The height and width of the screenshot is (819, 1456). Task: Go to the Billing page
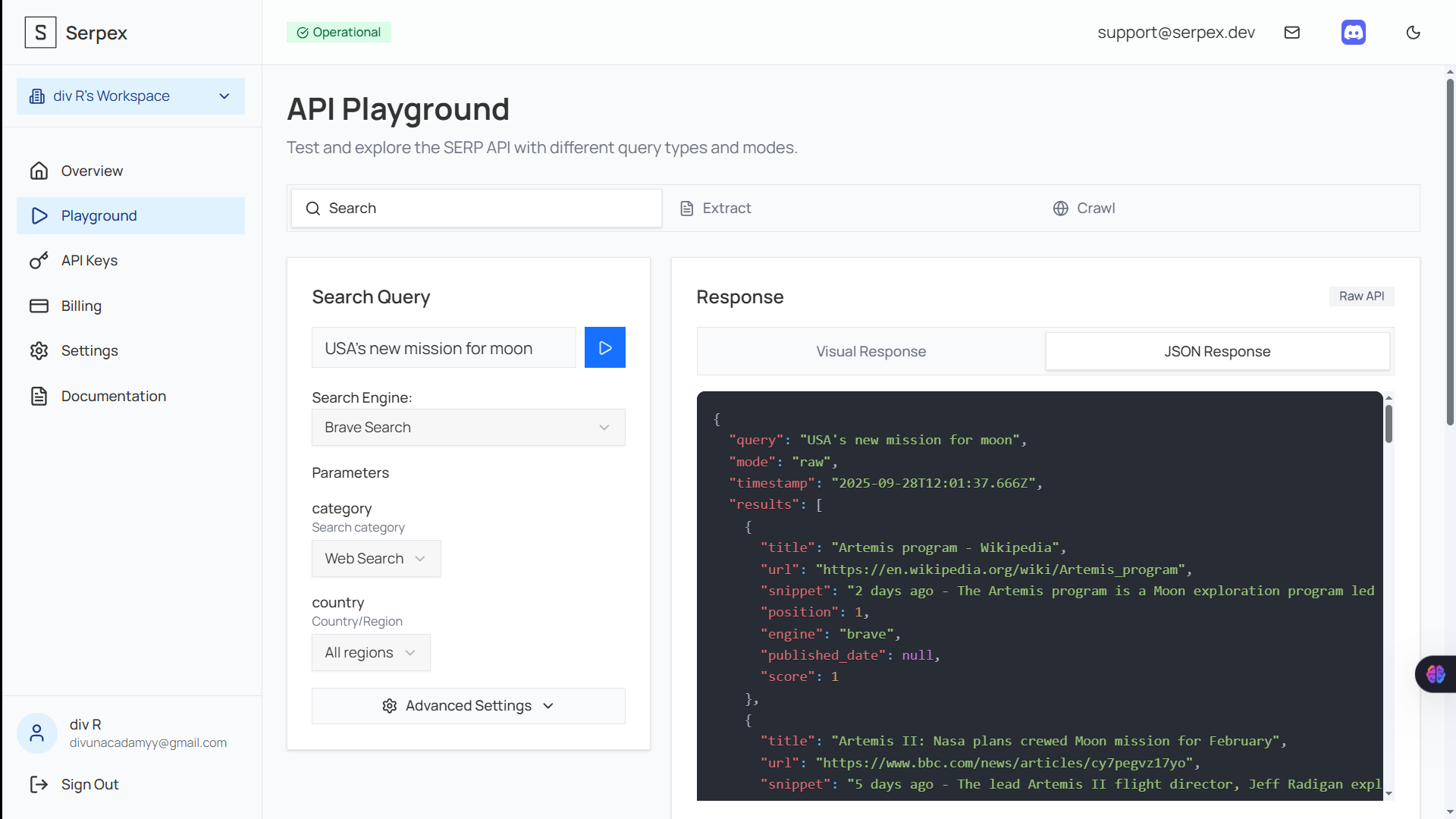(81, 306)
